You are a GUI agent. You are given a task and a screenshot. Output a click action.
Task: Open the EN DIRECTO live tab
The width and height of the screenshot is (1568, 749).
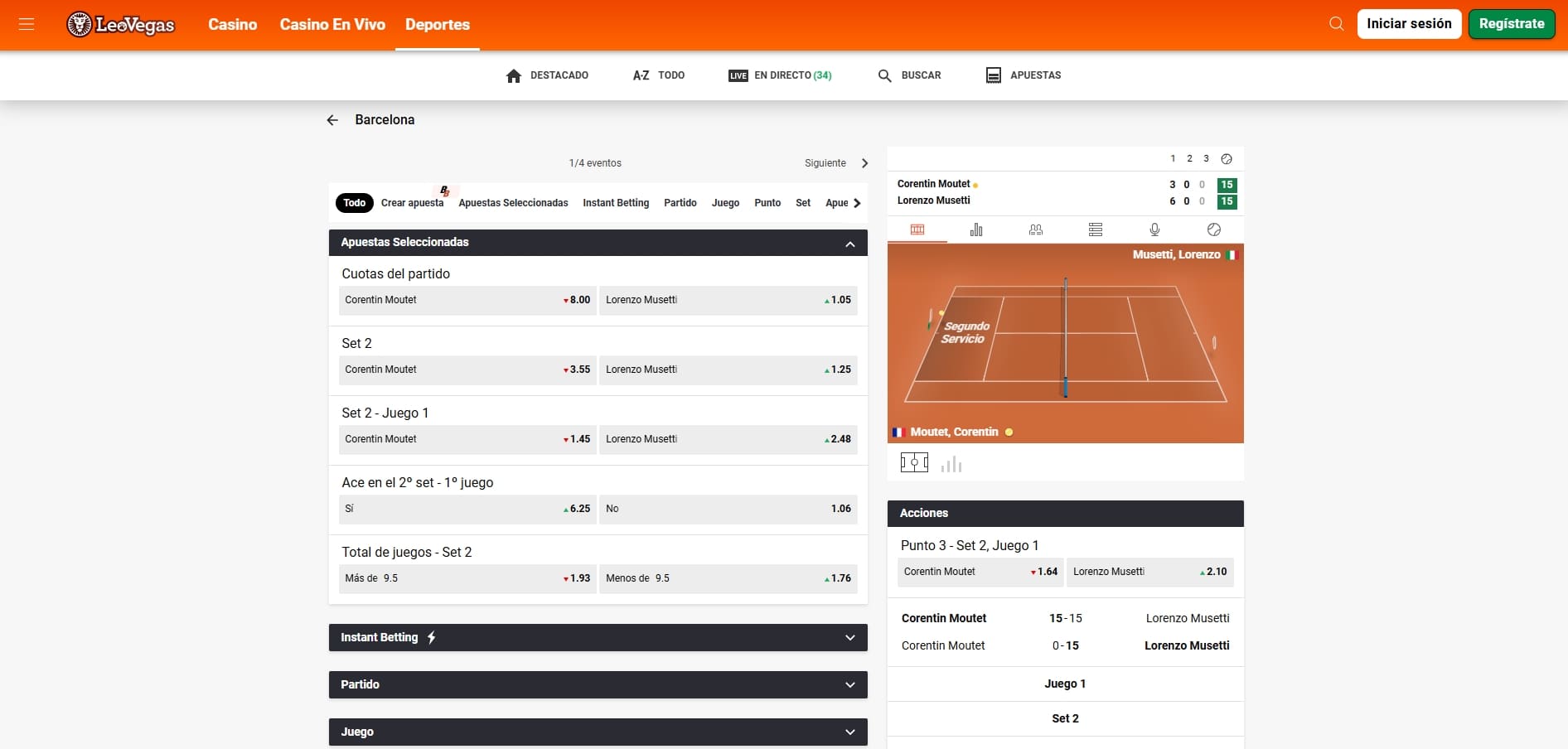[x=779, y=75]
